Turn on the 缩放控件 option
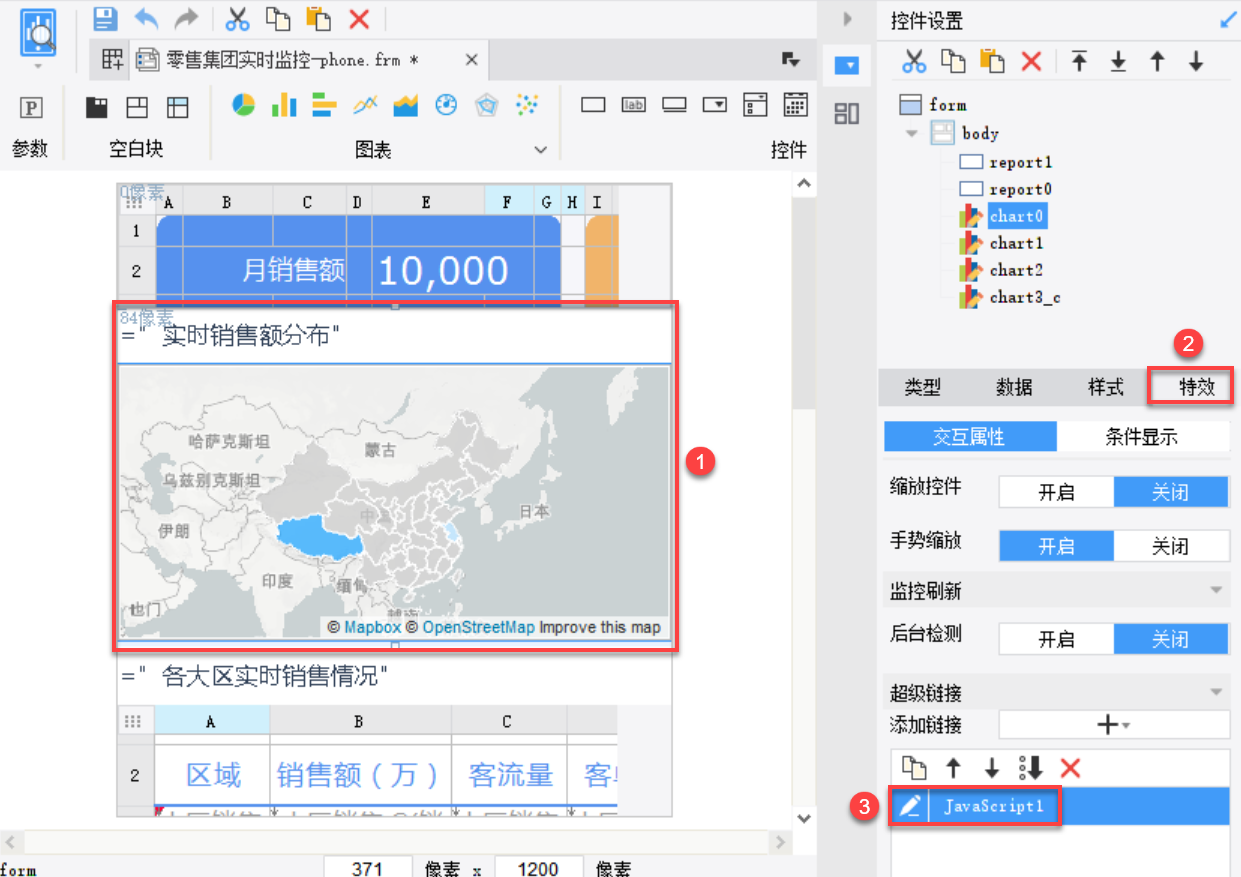Image resolution: width=1241 pixels, height=877 pixels. pyautogui.click(x=1056, y=492)
